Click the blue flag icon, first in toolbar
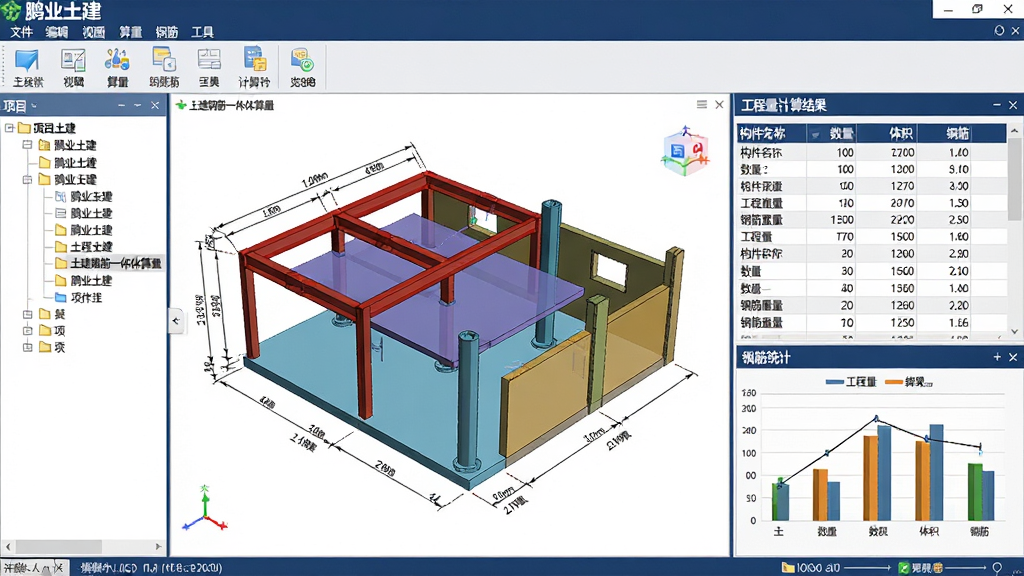The width and height of the screenshot is (1024, 576). [27, 60]
